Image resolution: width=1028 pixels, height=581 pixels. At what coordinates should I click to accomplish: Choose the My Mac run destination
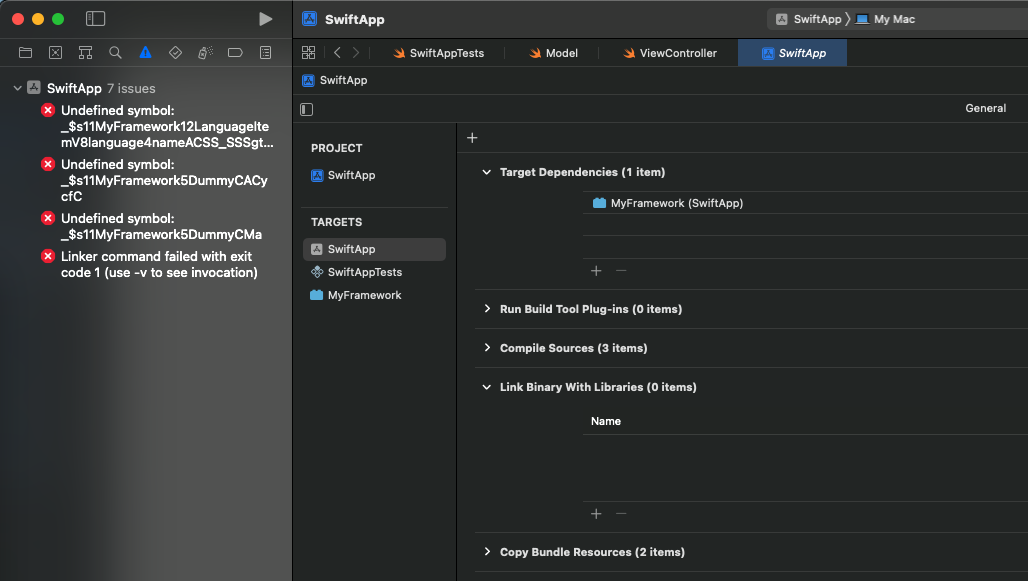point(893,19)
